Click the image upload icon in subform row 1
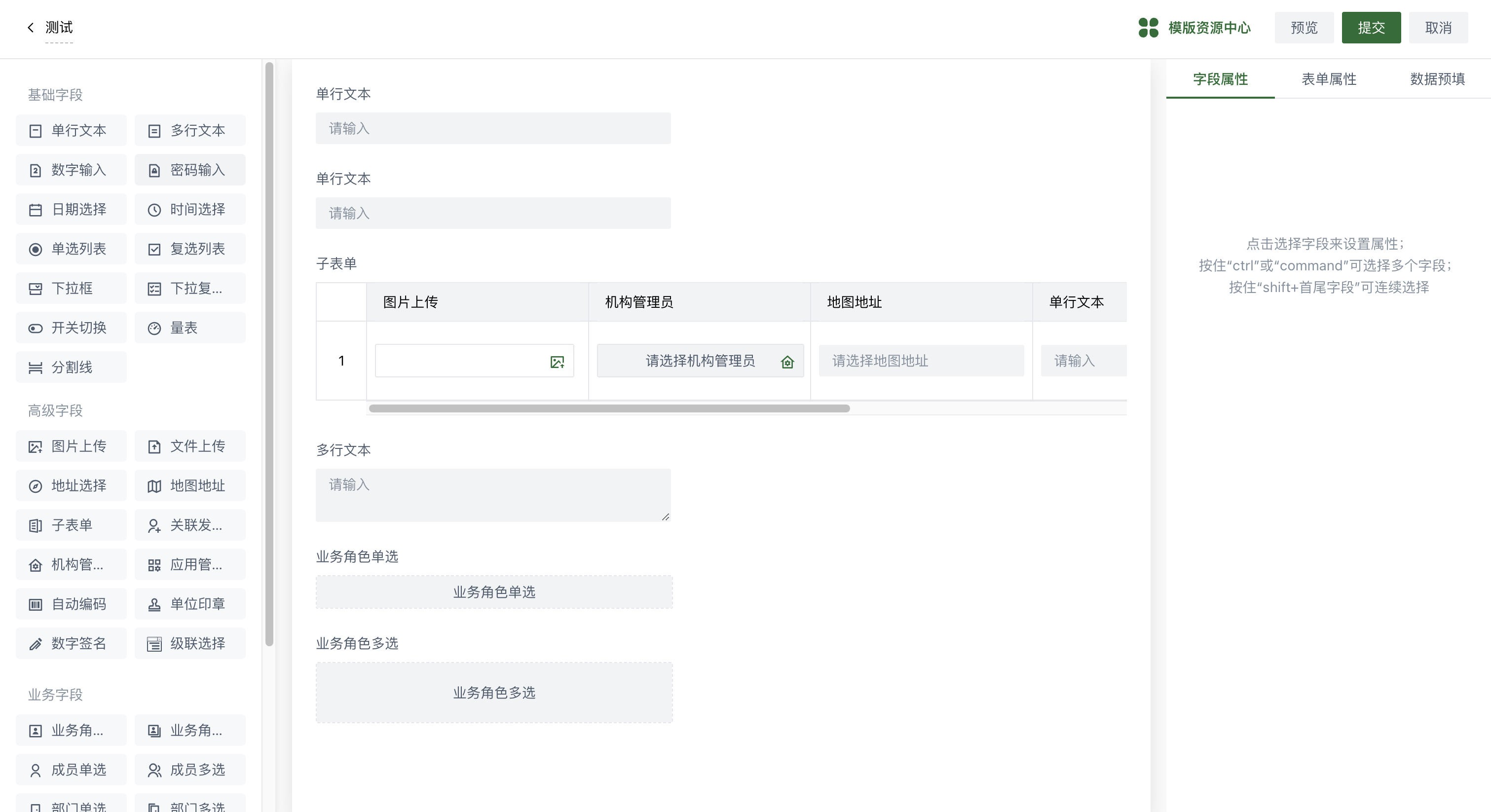1491x812 pixels. (557, 362)
